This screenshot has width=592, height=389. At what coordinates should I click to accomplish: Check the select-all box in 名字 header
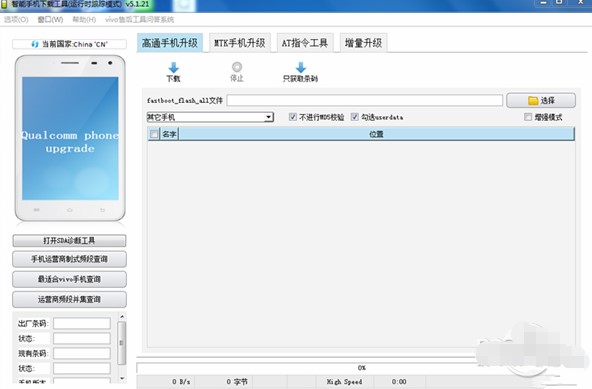pos(154,134)
